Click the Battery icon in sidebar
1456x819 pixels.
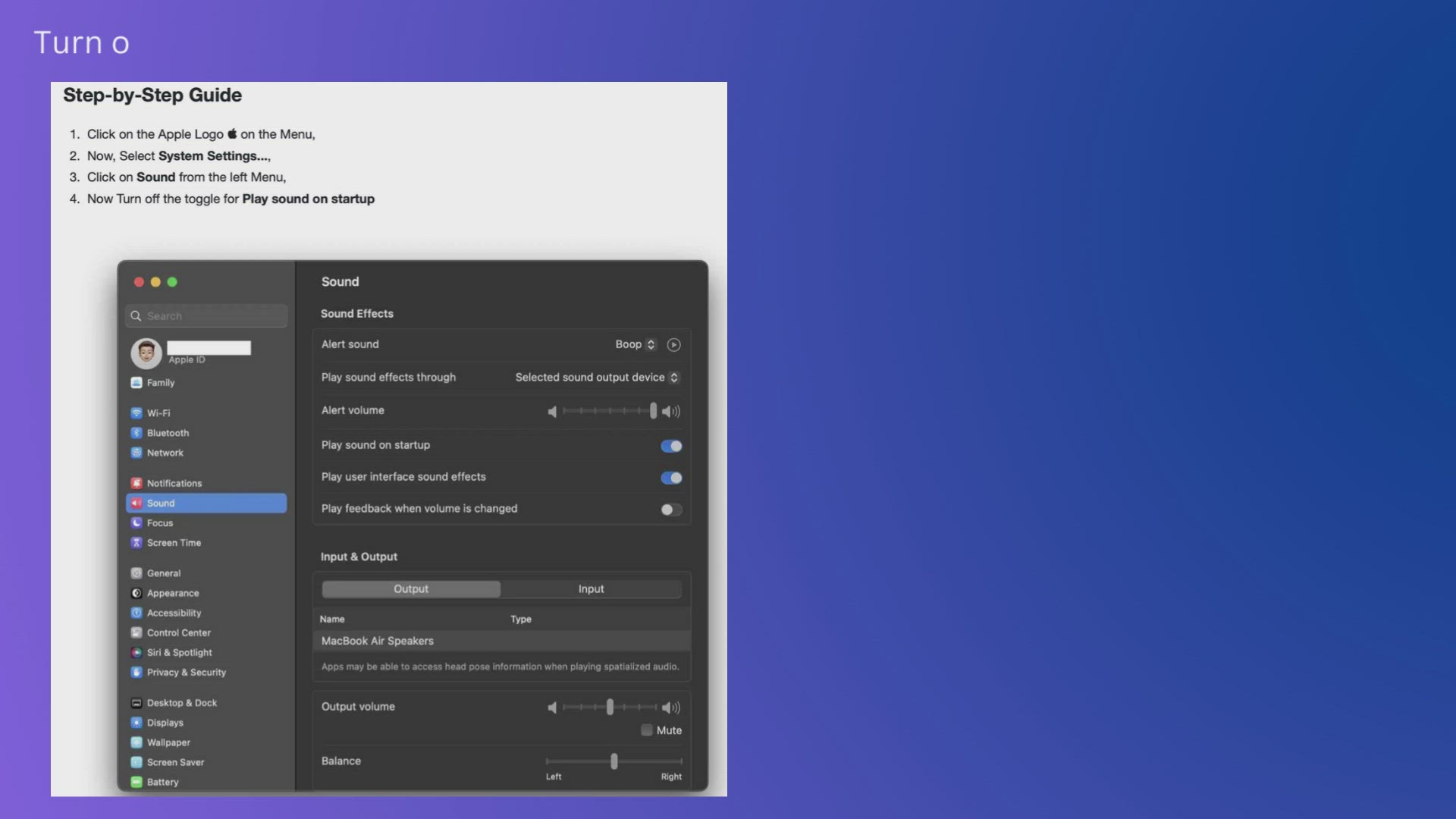136,782
